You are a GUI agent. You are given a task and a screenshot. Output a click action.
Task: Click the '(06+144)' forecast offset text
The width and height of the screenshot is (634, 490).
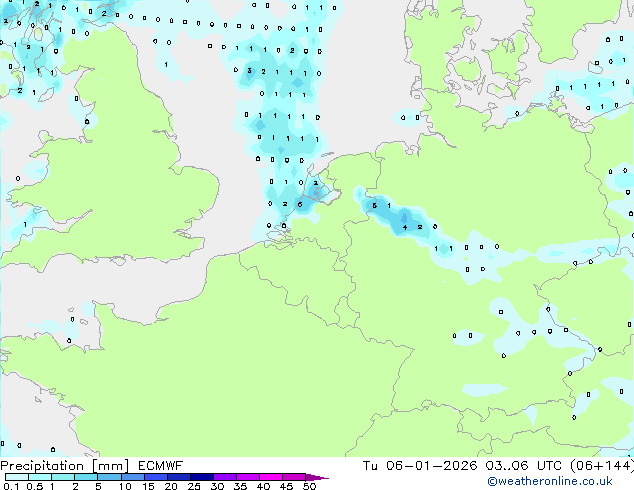pos(602,466)
